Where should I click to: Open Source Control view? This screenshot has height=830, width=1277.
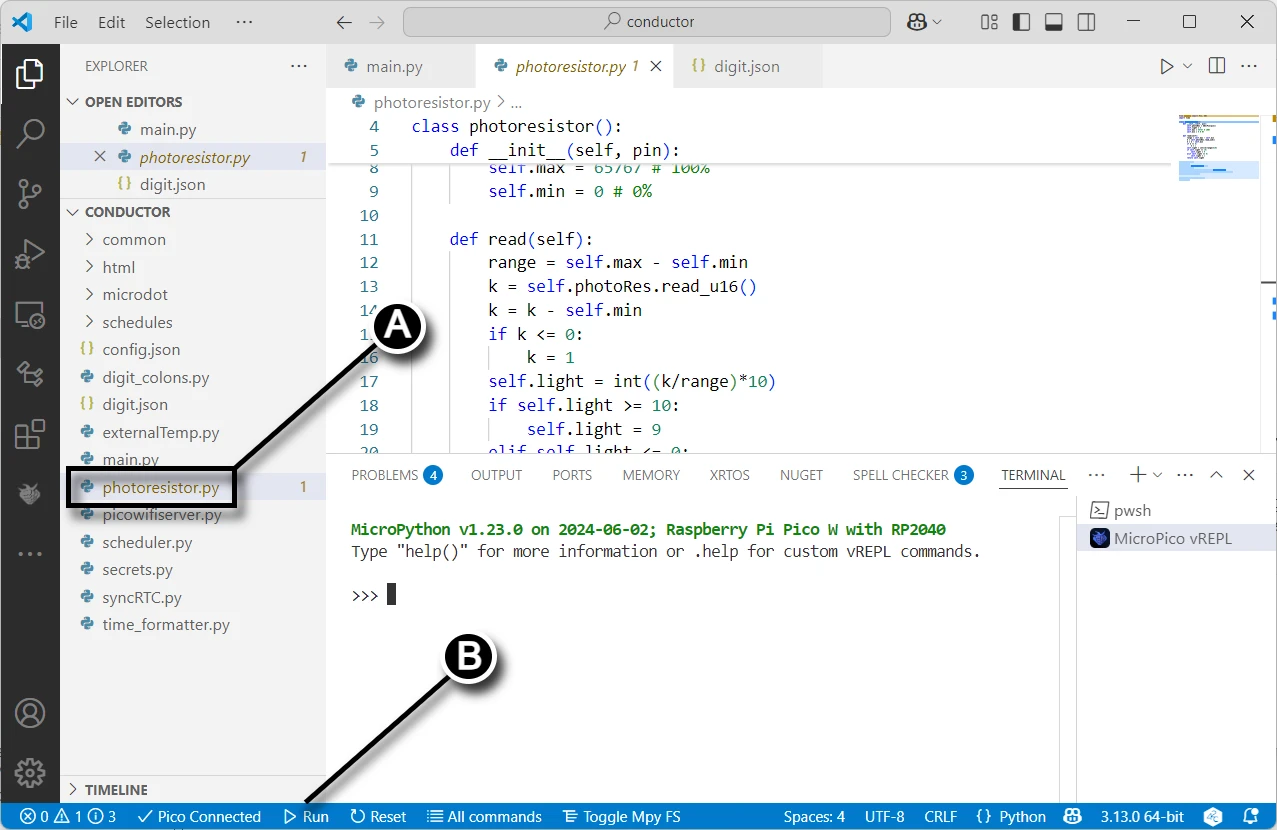30,193
